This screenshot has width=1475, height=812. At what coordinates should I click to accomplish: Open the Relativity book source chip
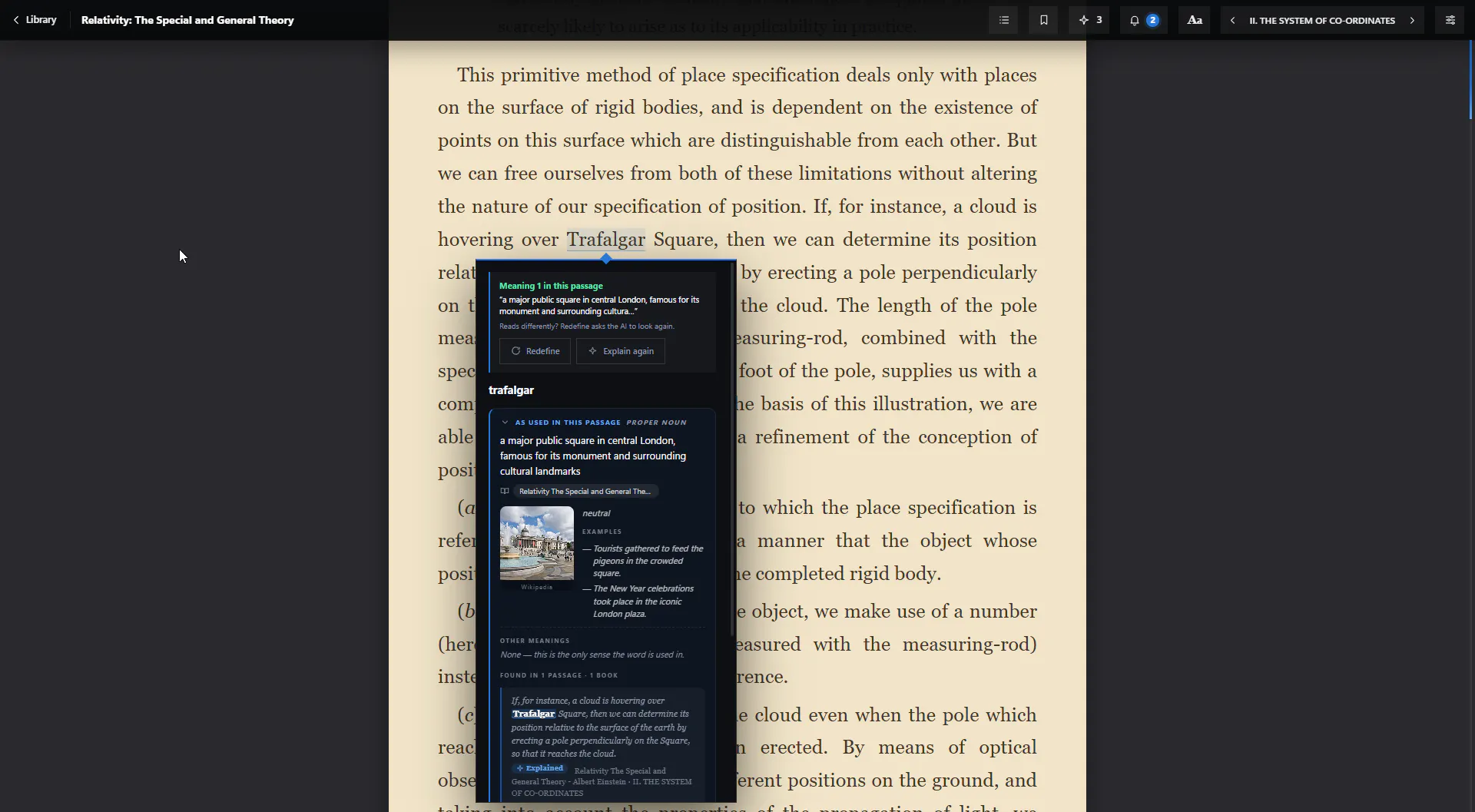pyautogui.click(x=585, y=492)
